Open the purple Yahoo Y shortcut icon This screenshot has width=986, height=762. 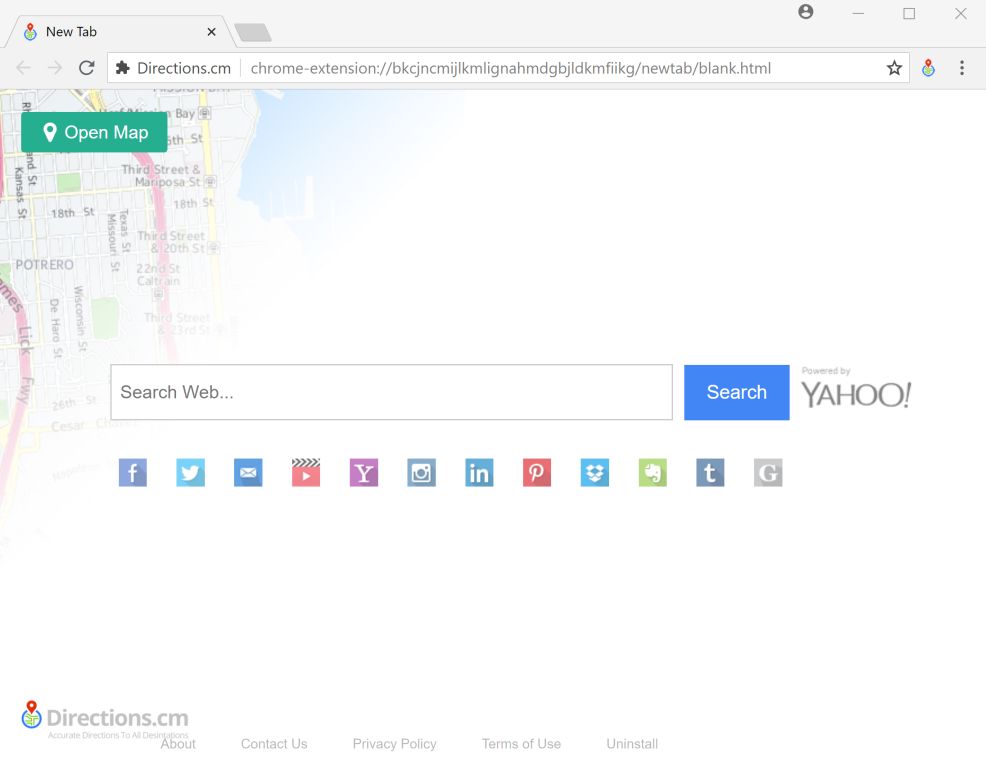[364, 473]
